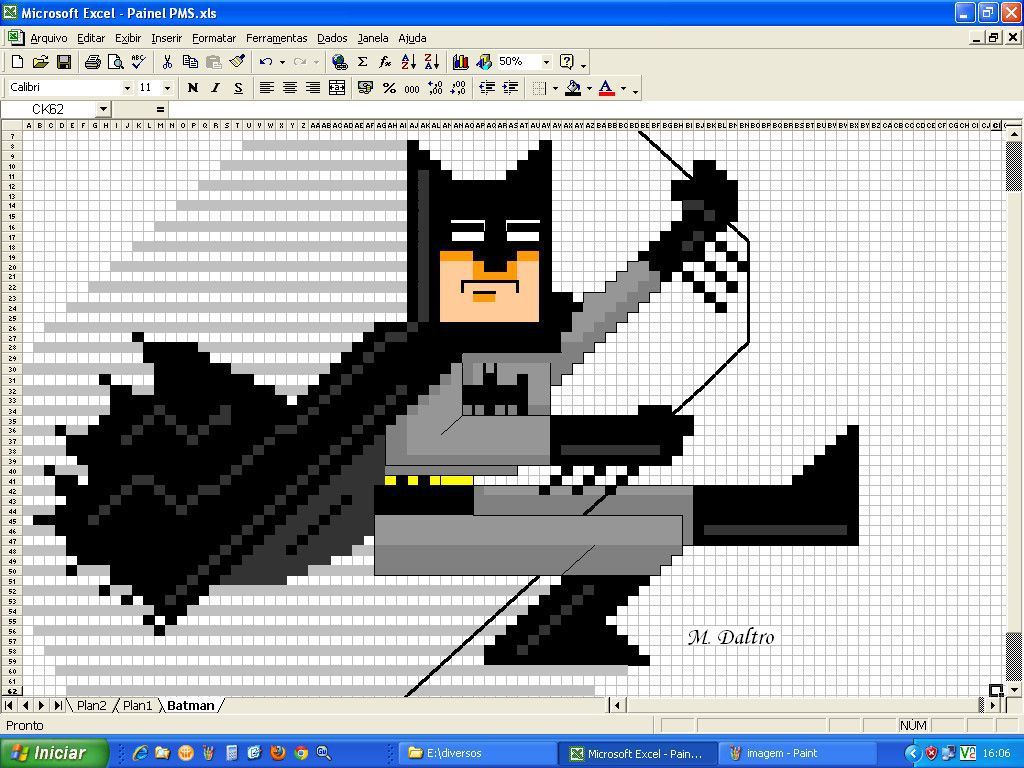This screenshot has width=1024, height=768.
Task: Click the New workbook icon
Action: (x=18, y=62)
